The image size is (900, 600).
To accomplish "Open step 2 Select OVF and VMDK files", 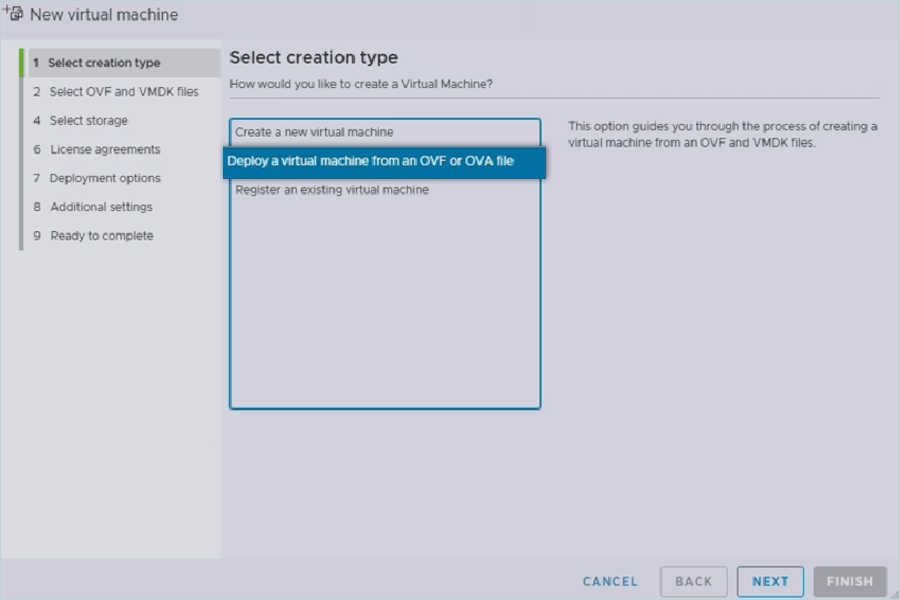I will point(124,92).
